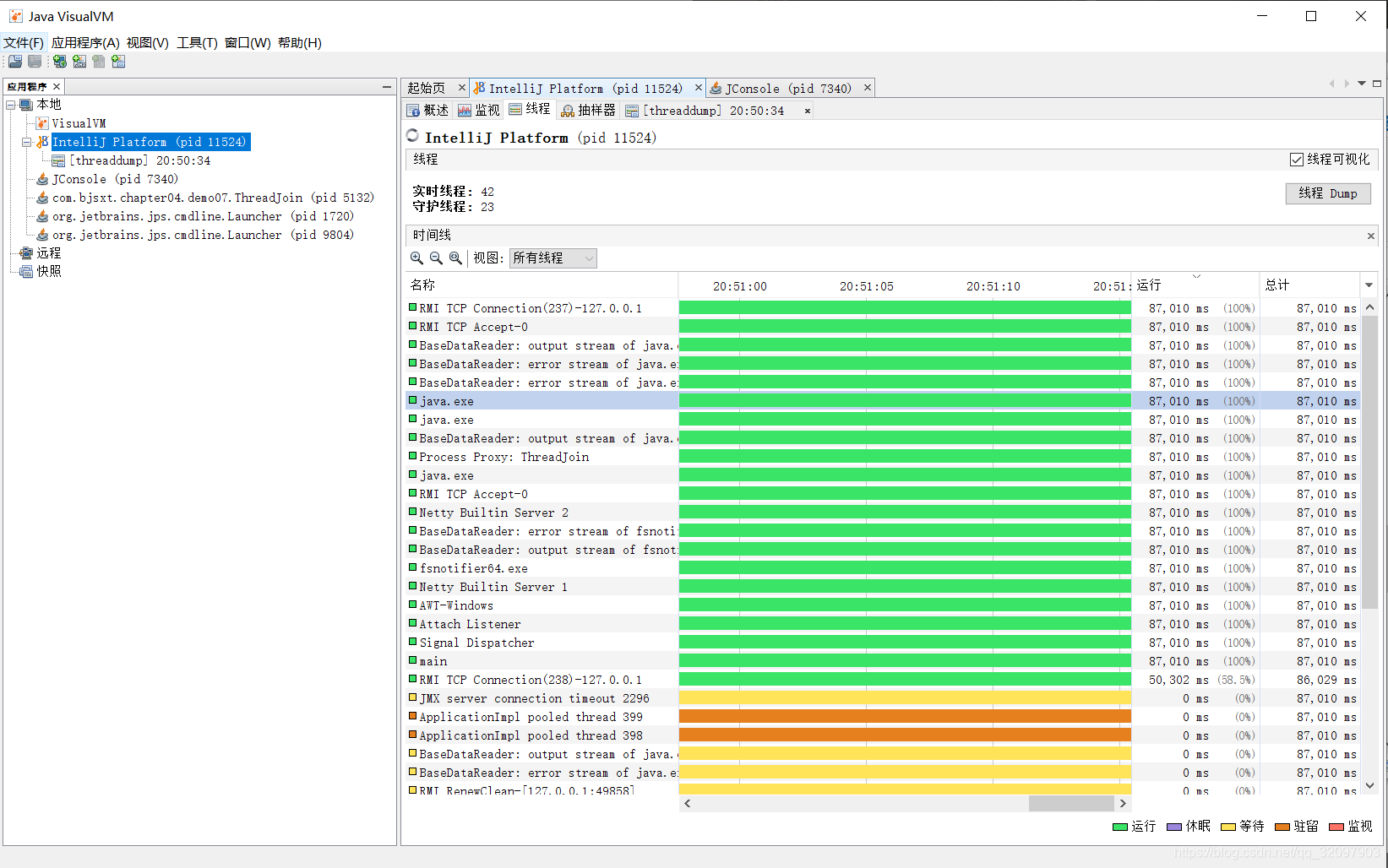
Task: Click the timeline horizontal scrollbar thumb
Action: [x=1071, y=803]
